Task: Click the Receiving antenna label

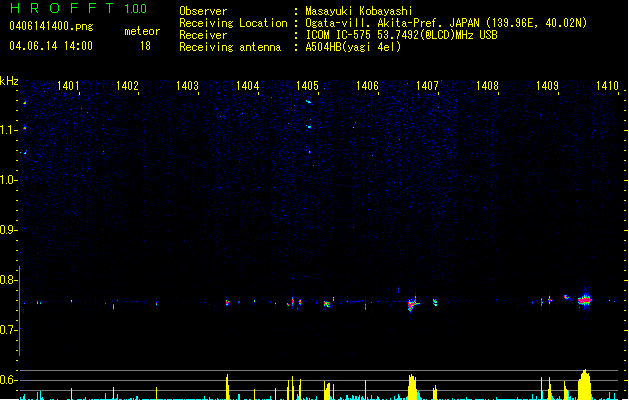Action: (230, 47)
